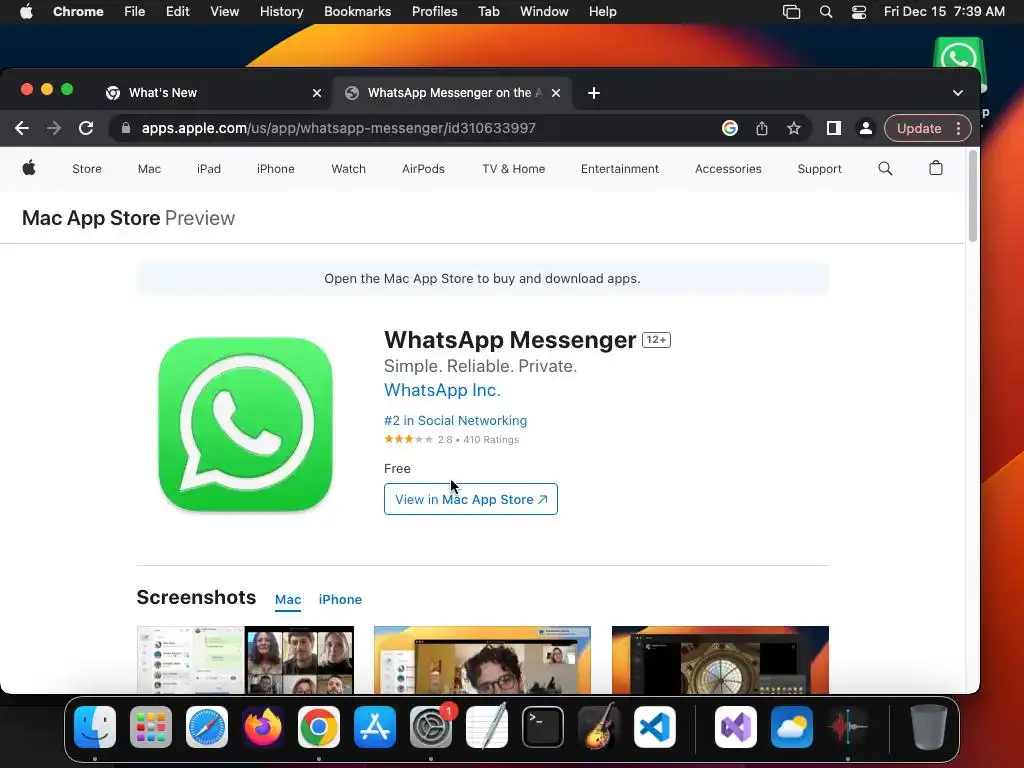Open Chrome's three-dot menu
1024x768 pixels.
pyautogui.click(x=958, y=128)
